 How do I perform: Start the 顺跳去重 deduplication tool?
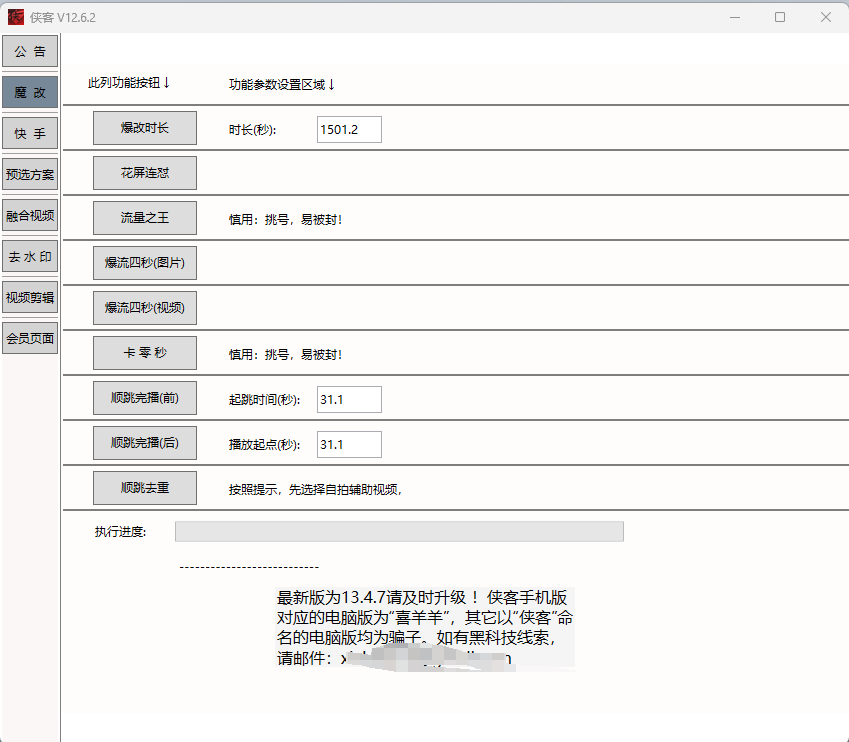tap(144, 488)
